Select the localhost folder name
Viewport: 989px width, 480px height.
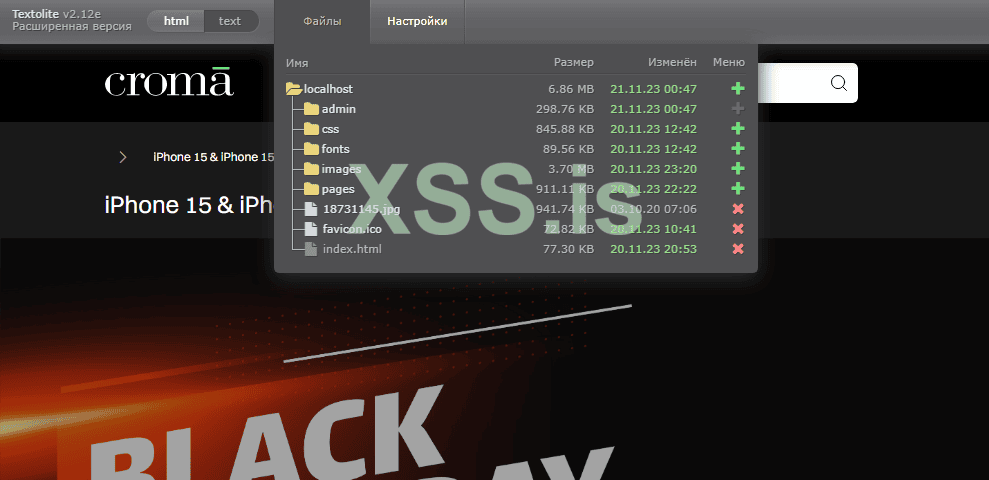pos(328,90)
